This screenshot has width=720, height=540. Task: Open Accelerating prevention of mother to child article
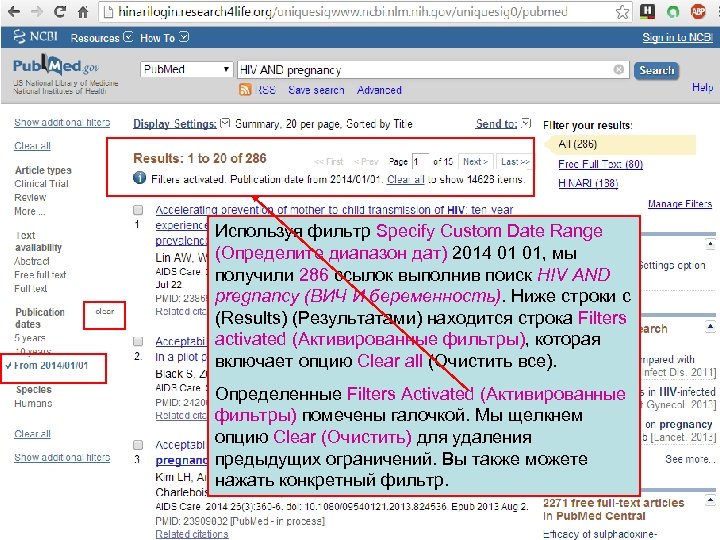click(334, 210)
